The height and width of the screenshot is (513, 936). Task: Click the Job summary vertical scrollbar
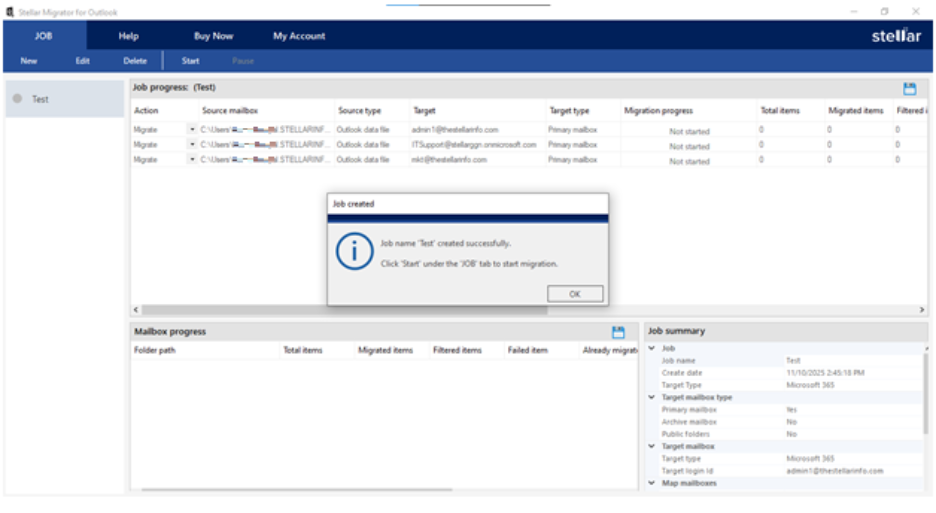tap(926, 392)
